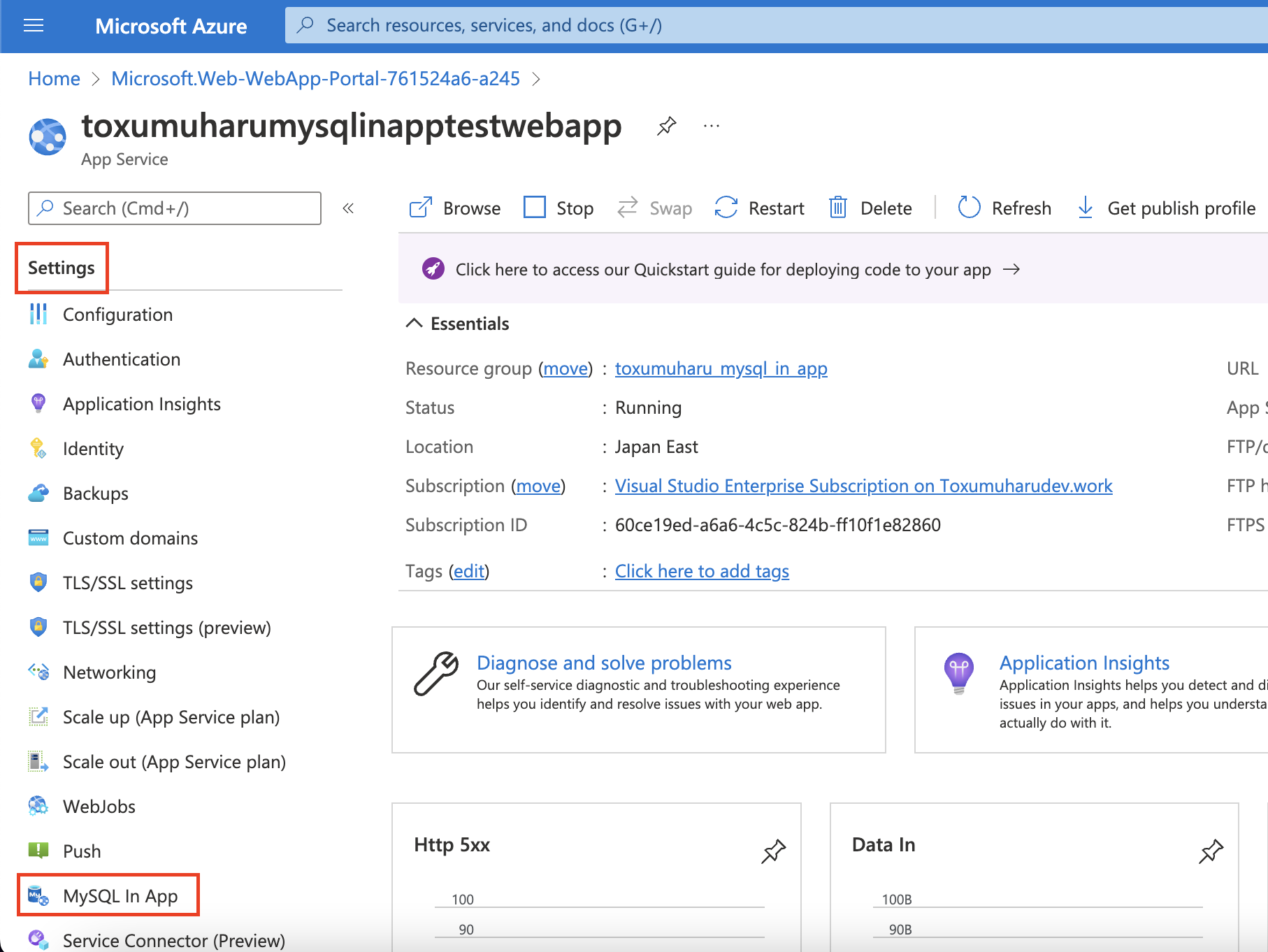Pin the Http 5xx chart
This screenshot has height=952, width=1268.
[x=773, y=852]
